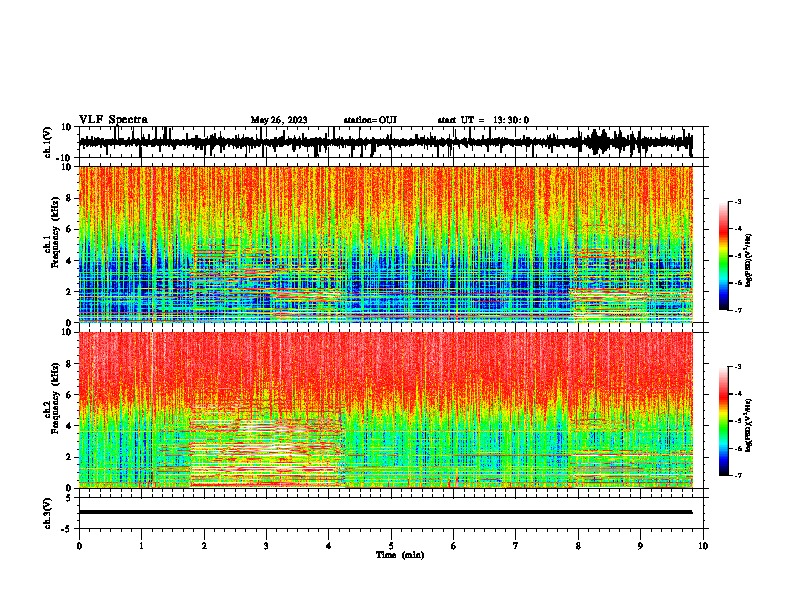Click the "VLF Spectra" plot title
This screenshot has width=792, height=612.
113,120
